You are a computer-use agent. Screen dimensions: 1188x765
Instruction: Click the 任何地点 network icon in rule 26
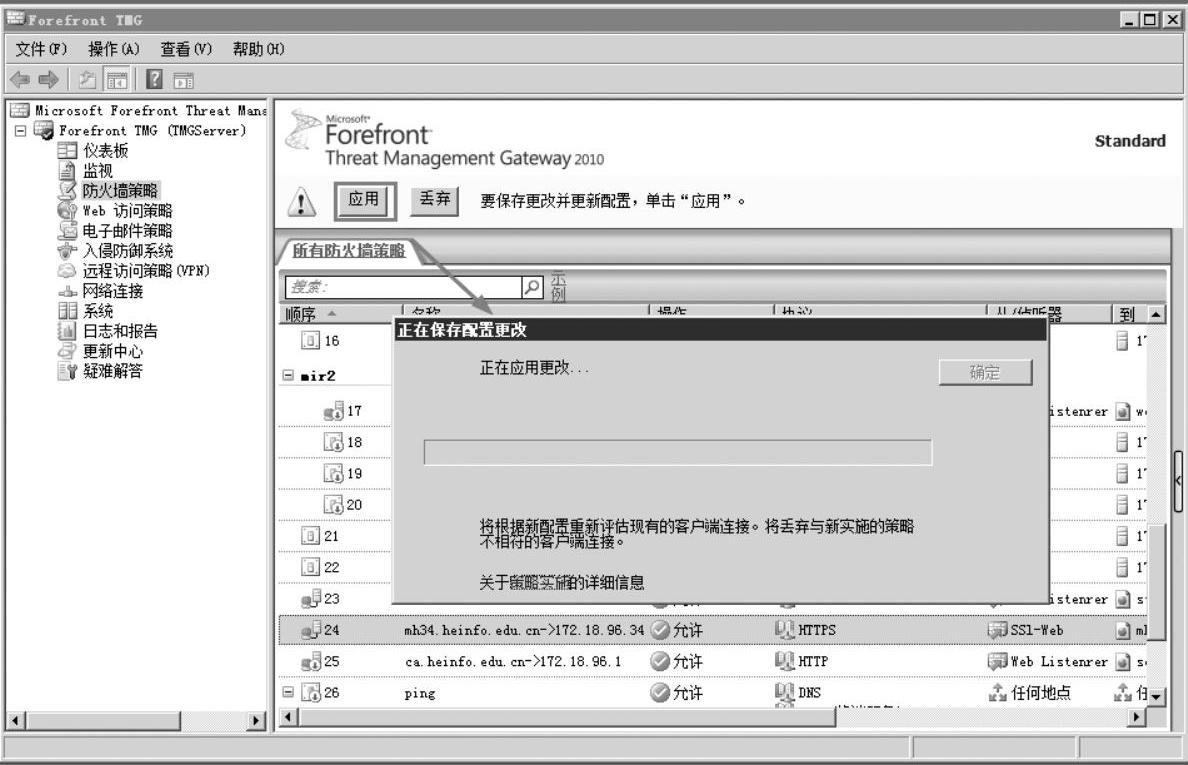pyautogui.click(x=997, y=692)
